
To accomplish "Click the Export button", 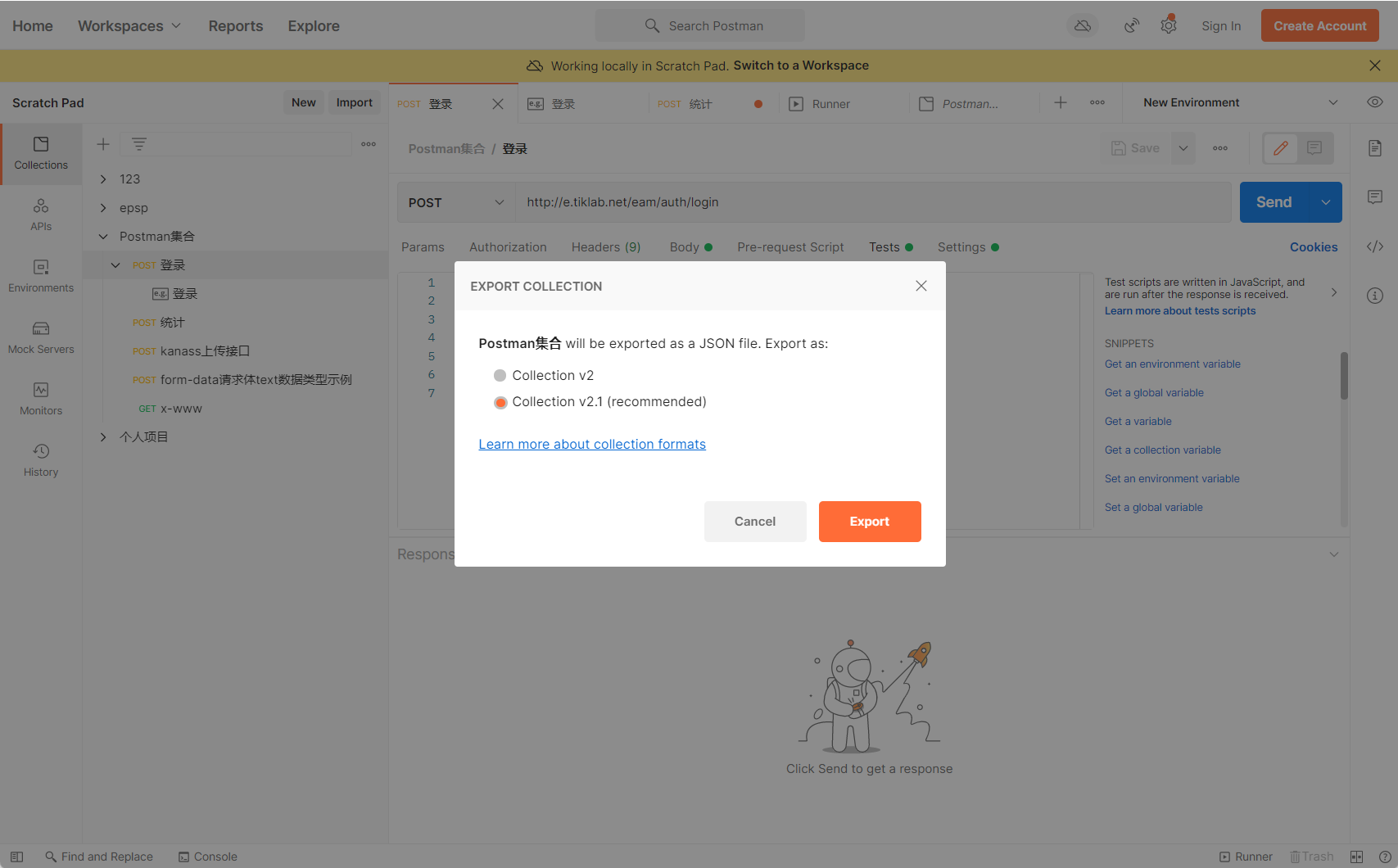I will (870, 522).
